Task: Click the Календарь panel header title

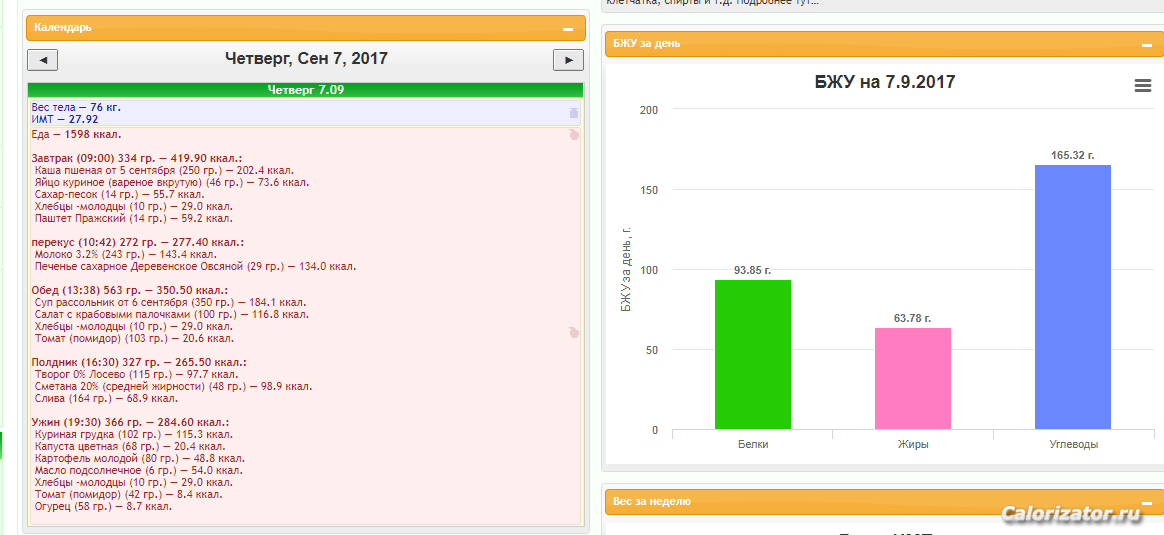Action: tap(63, 28)
